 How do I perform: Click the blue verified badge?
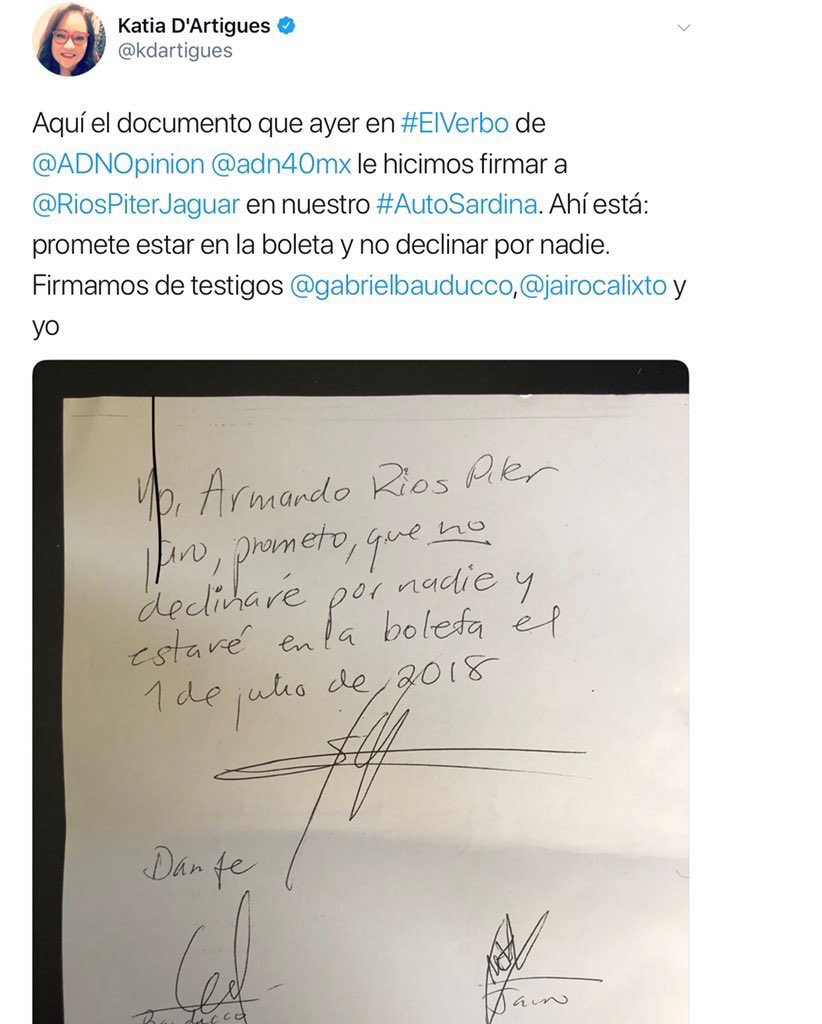tap(287, 26)
